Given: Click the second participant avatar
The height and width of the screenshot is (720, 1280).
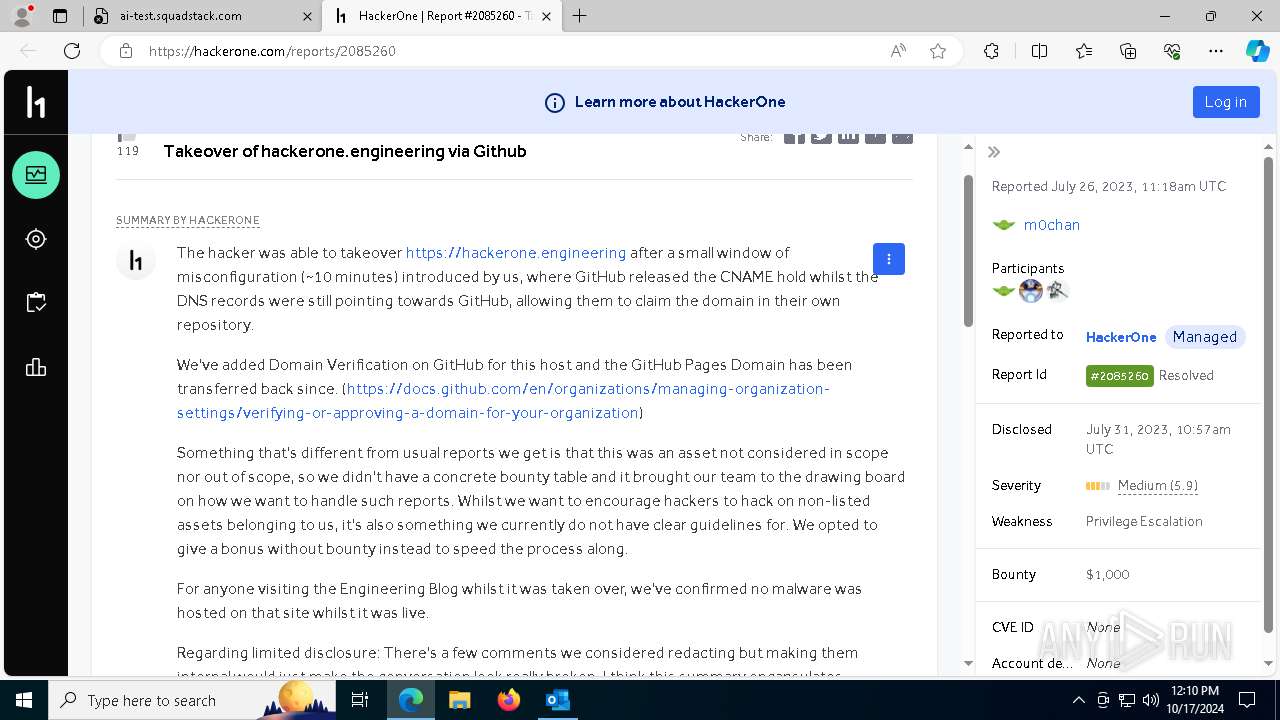Looking at the screenshot, I should click(x=1031, y=291).
